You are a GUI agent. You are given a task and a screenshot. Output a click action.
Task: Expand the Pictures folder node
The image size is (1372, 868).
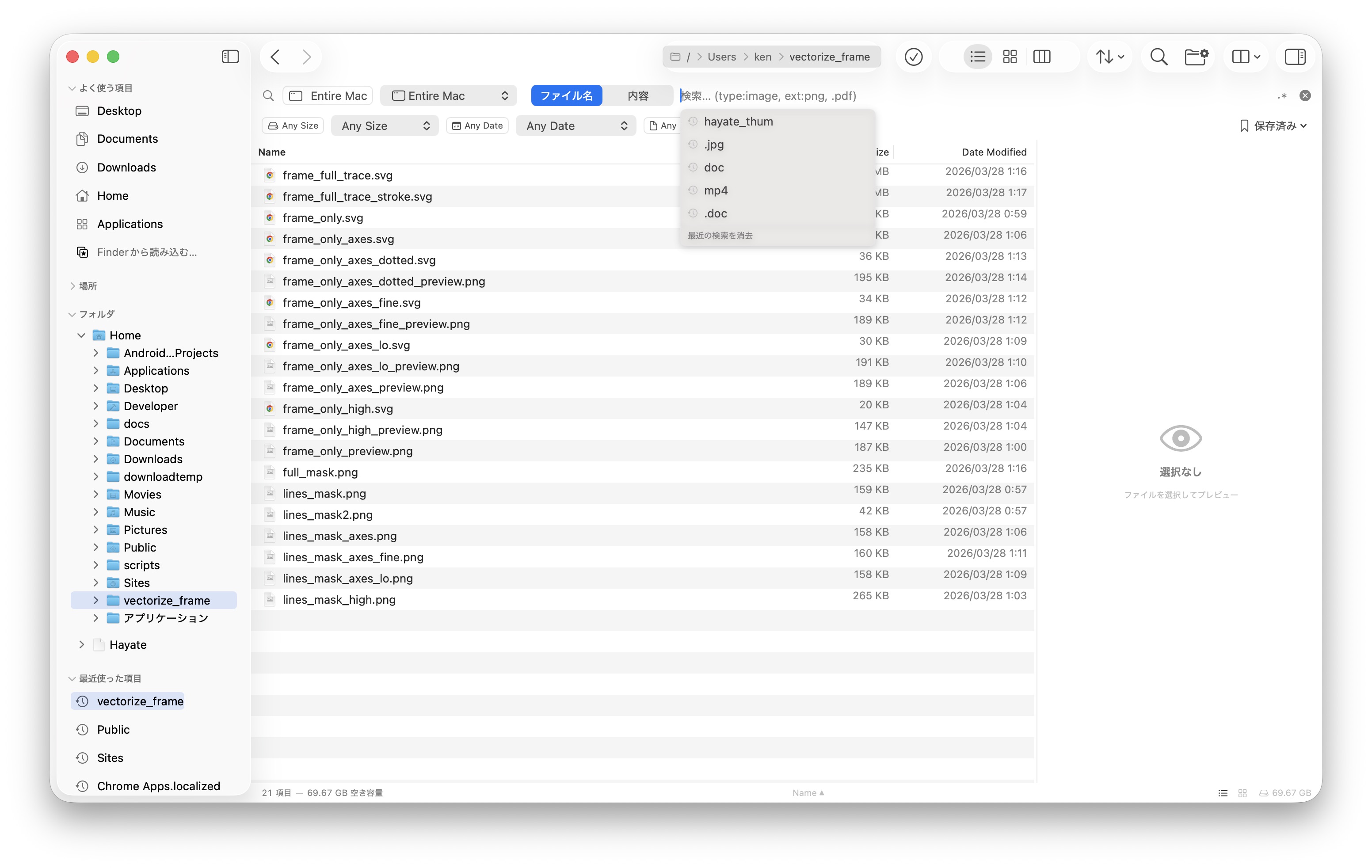pos(96,529)
